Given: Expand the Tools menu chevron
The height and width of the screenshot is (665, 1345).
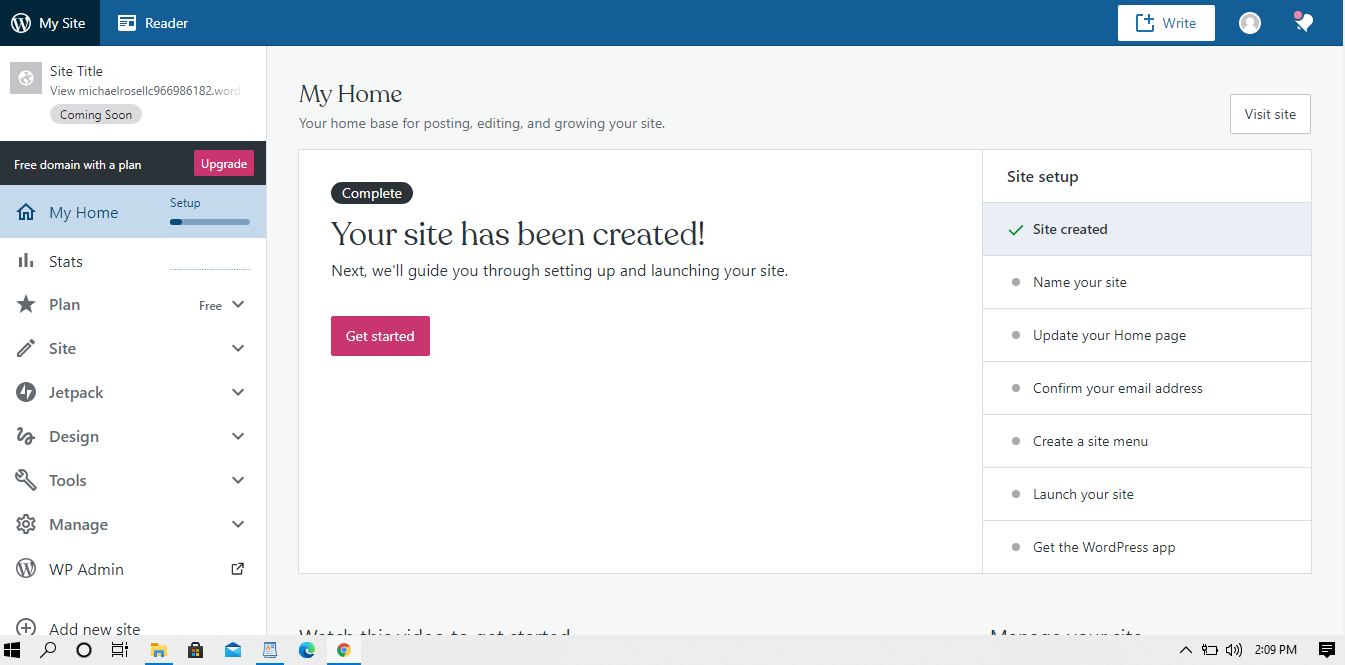Looking at the screenshot, I should click(238, 481).
